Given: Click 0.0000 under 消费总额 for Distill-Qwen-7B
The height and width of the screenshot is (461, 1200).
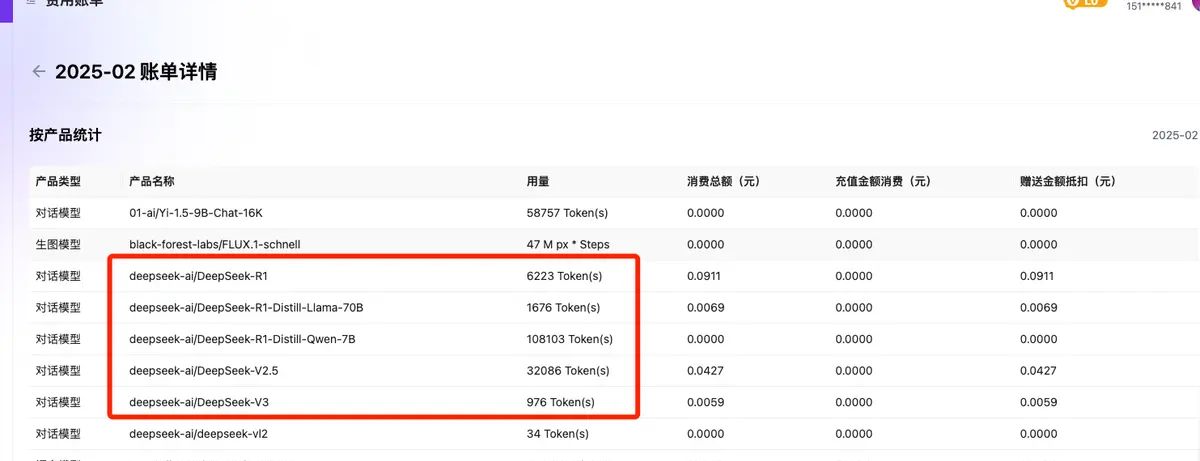Looking at the screenshot, I should (706, 339).
